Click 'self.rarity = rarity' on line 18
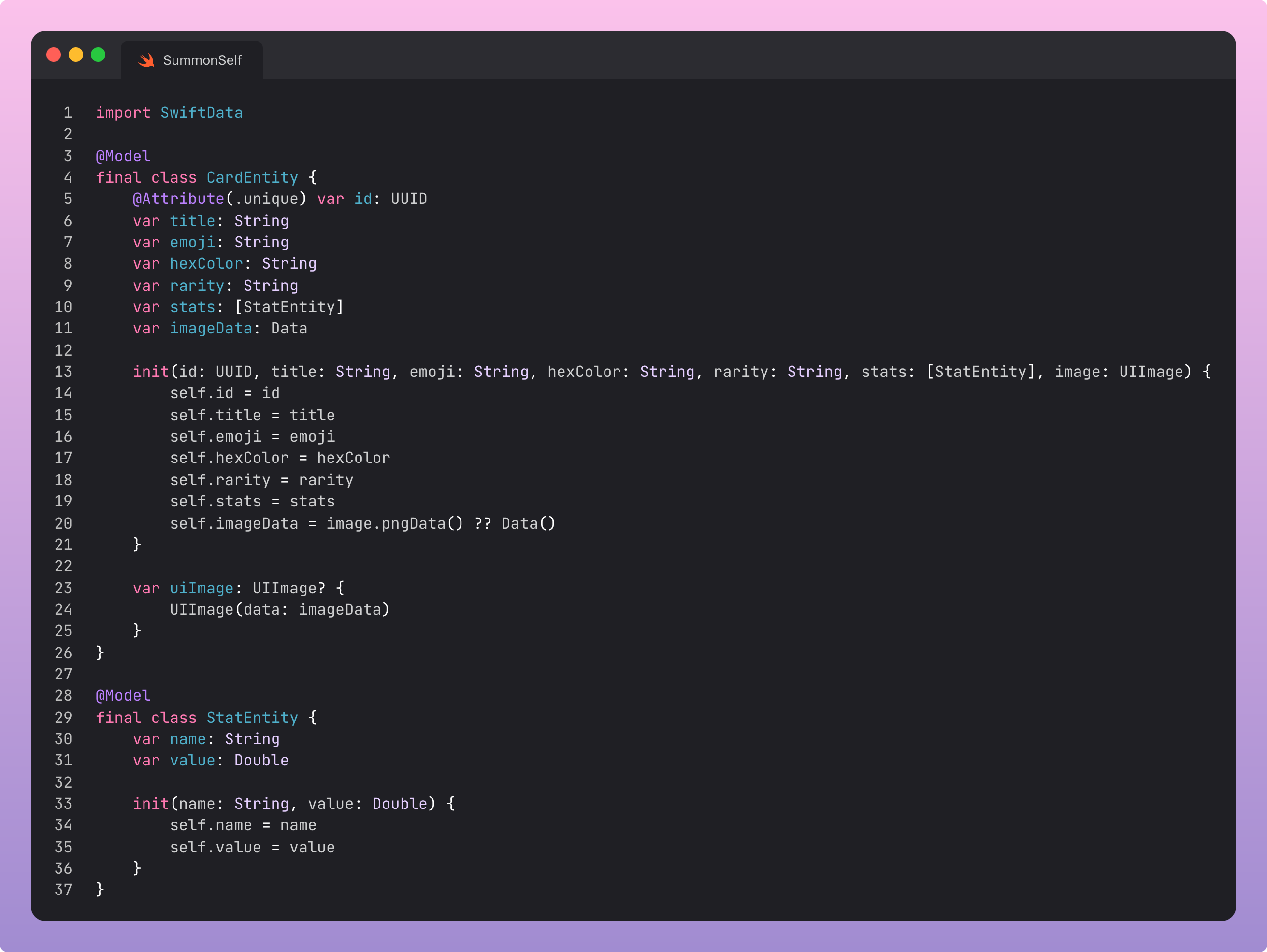Image resolution: width=1267 pixels, height=952 pixels. (261, 480)
